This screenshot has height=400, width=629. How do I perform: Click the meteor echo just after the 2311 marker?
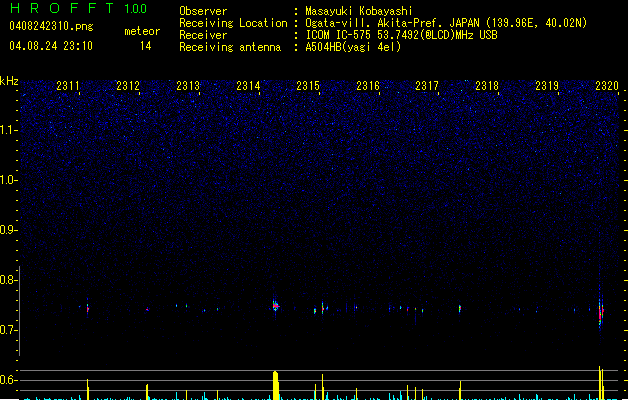[87, 308]
